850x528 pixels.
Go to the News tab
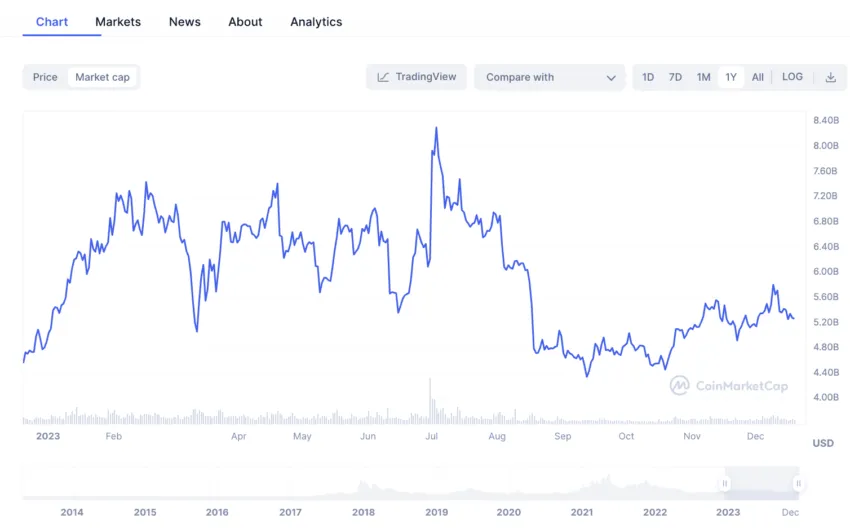185,21
